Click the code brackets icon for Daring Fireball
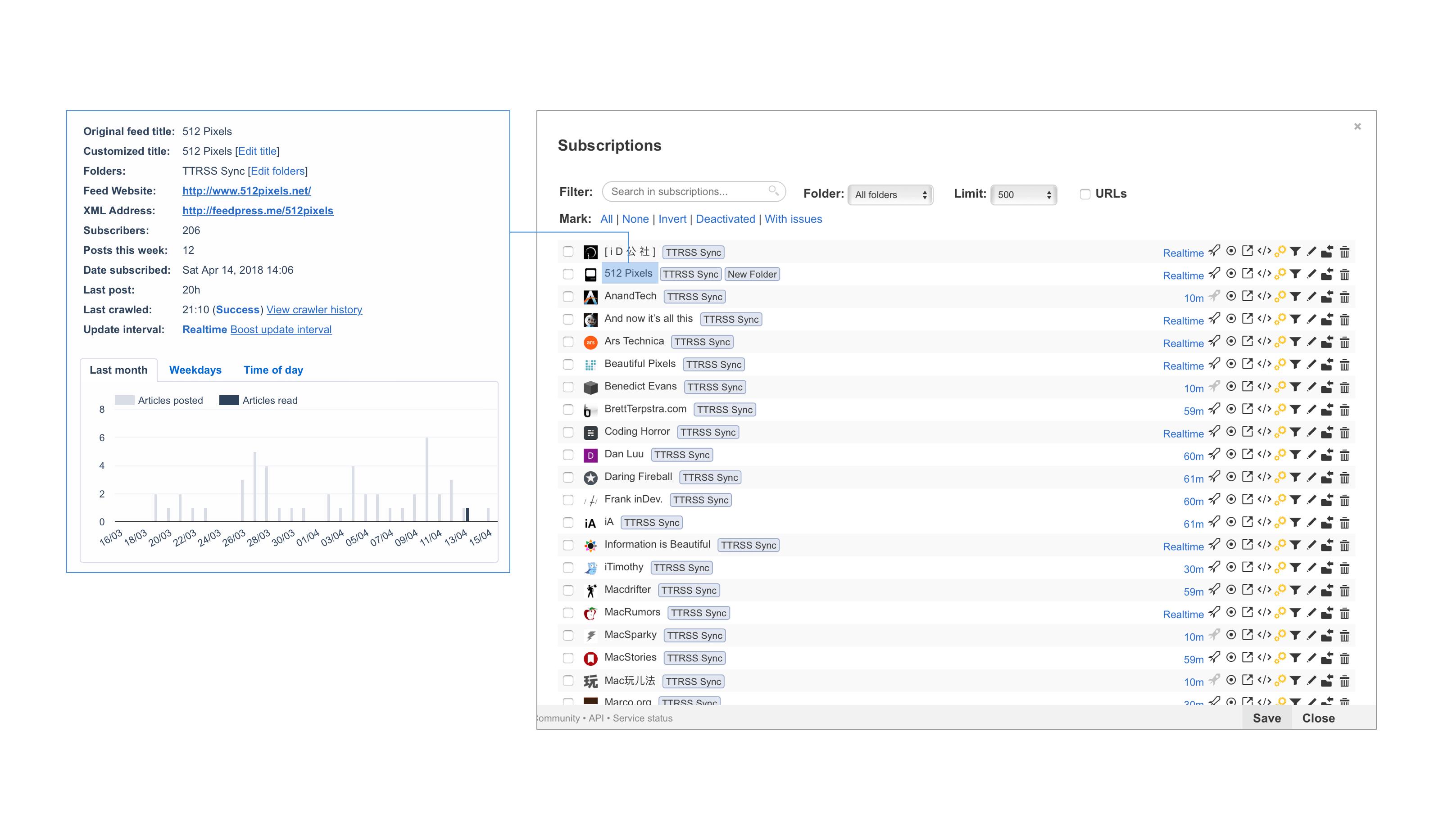1443x840 pixels. tap(1264, 477)
